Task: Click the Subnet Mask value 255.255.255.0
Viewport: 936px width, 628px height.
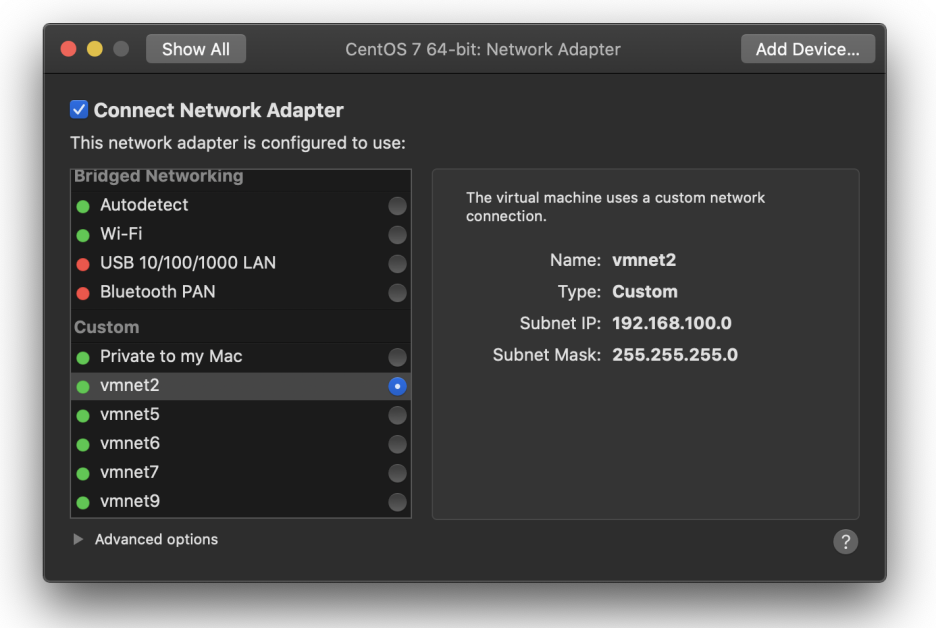Action: pyautogui.click(x=675, y=355)
